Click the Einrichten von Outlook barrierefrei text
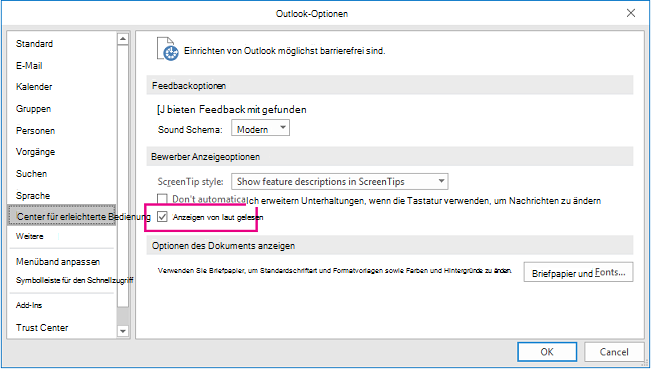 (284, 51)
